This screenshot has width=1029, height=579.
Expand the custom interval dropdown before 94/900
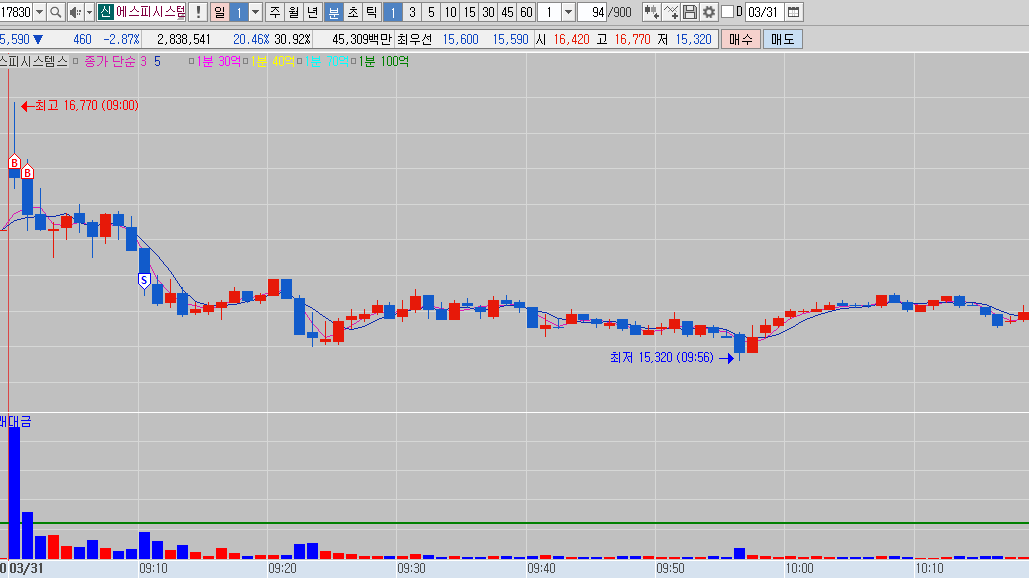(x=568, y=12)
